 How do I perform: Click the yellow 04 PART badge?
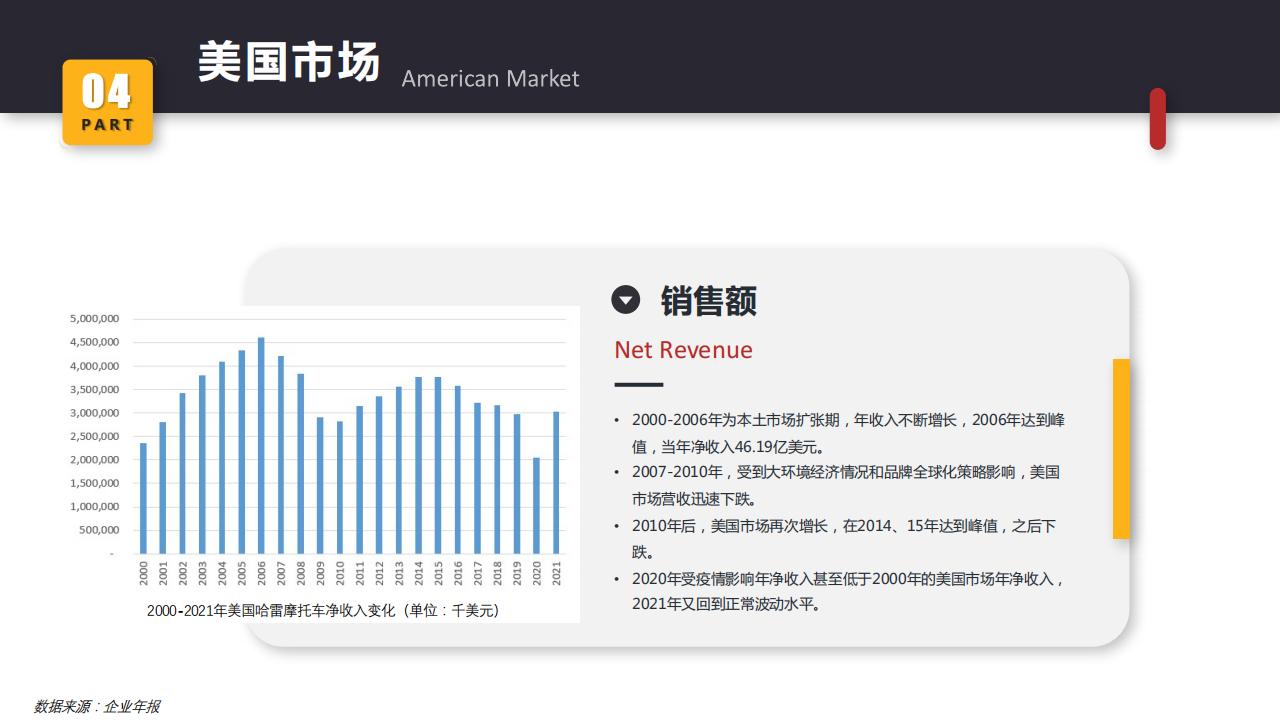(x=107, y=102)
